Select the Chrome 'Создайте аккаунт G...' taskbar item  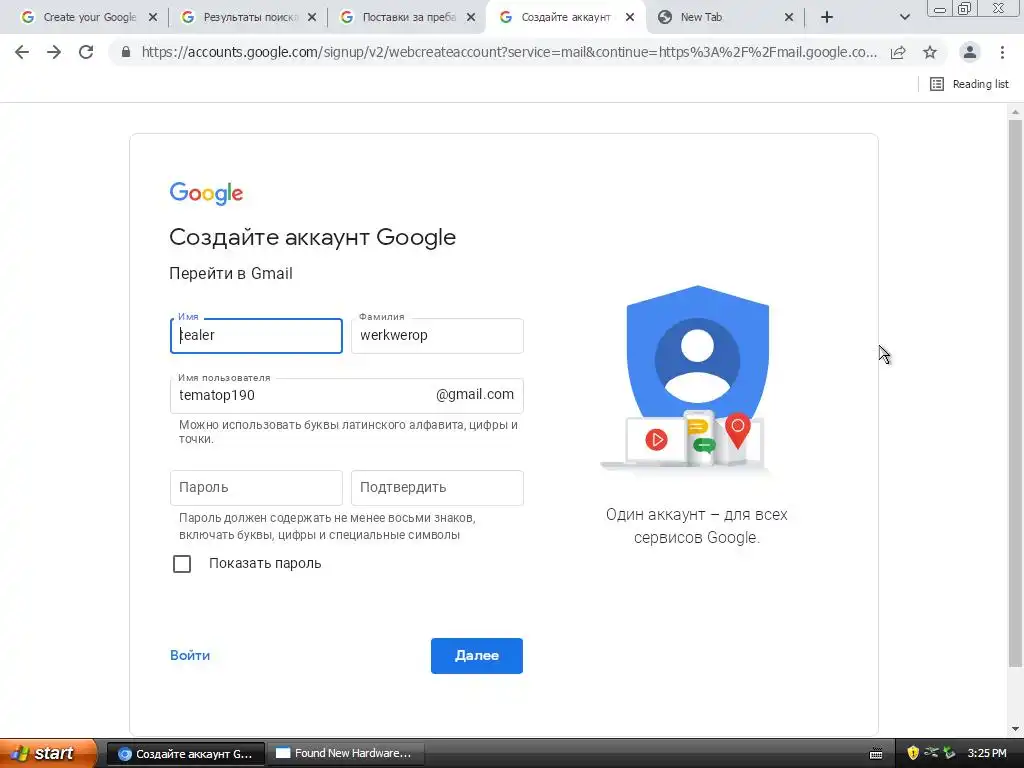186,754
